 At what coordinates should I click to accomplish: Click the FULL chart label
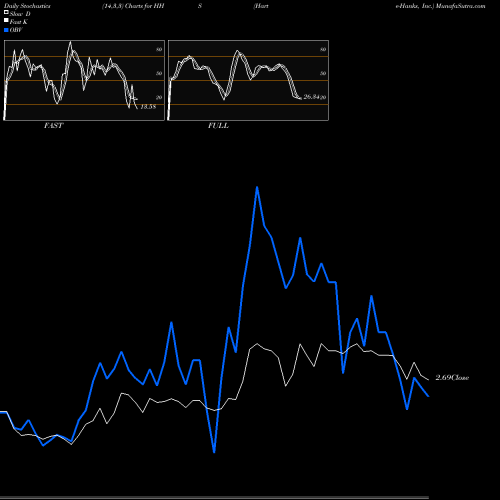[218, 126]
